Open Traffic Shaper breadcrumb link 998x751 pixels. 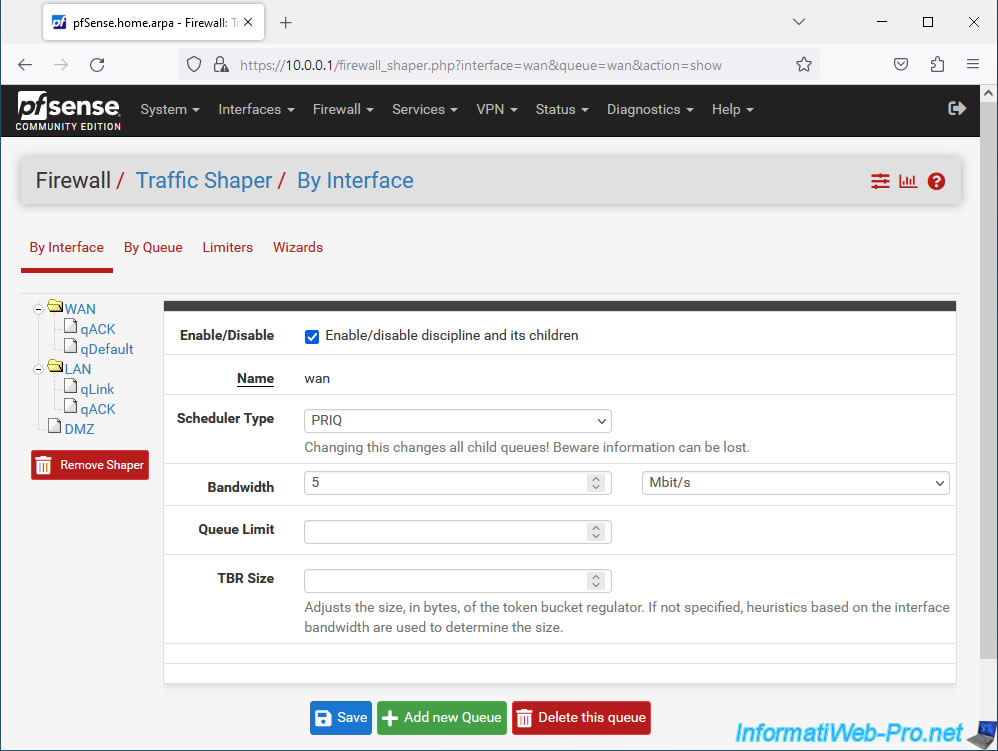pyautogui.click(x=204, y=181)
